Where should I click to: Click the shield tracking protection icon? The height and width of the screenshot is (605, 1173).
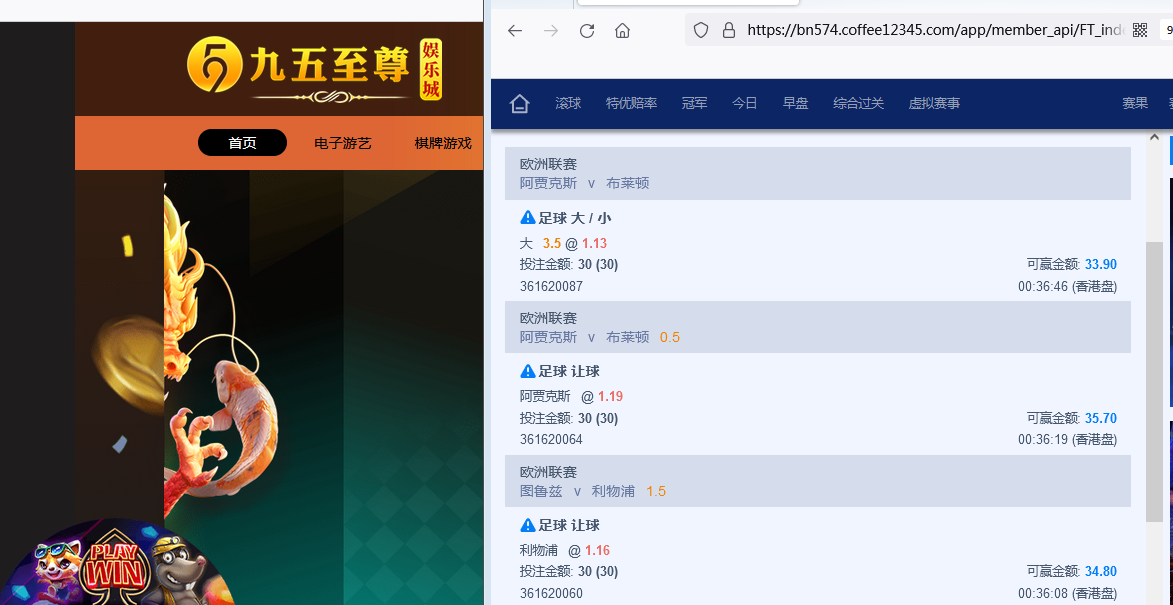pos(701,30)
